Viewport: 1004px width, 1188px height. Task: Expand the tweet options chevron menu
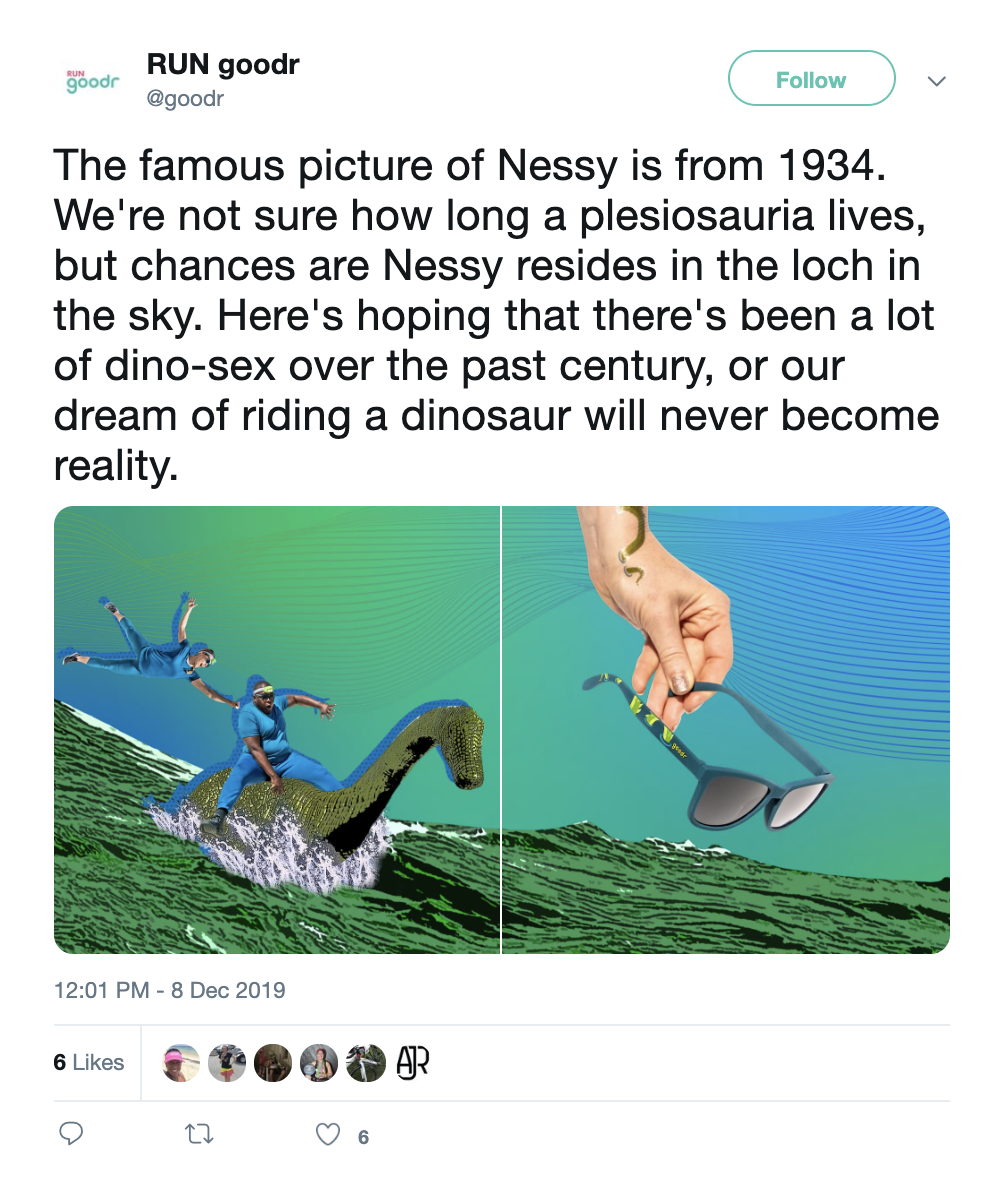point(937,81)
